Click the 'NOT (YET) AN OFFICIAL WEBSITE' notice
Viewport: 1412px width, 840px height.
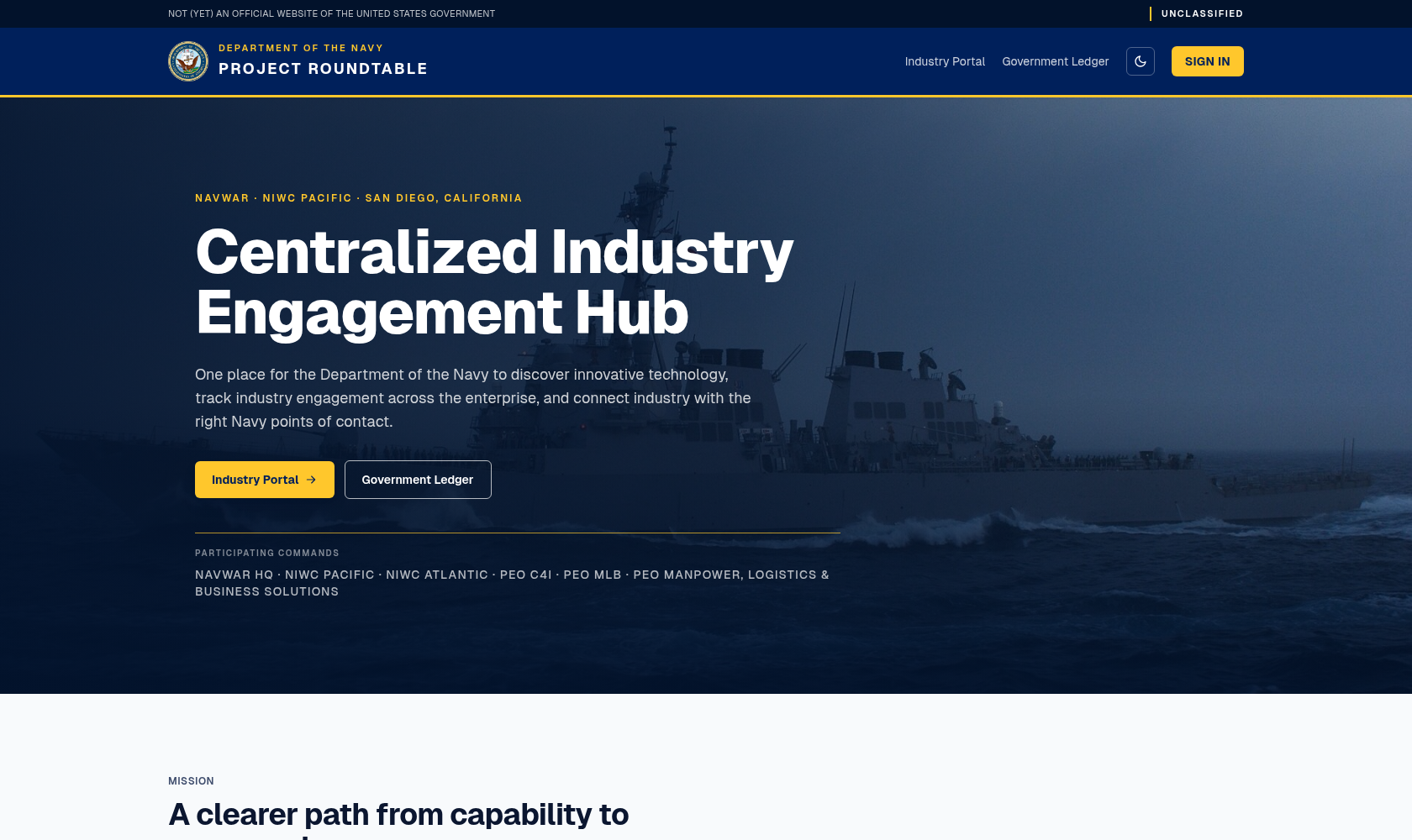click(x=331, y=13)
